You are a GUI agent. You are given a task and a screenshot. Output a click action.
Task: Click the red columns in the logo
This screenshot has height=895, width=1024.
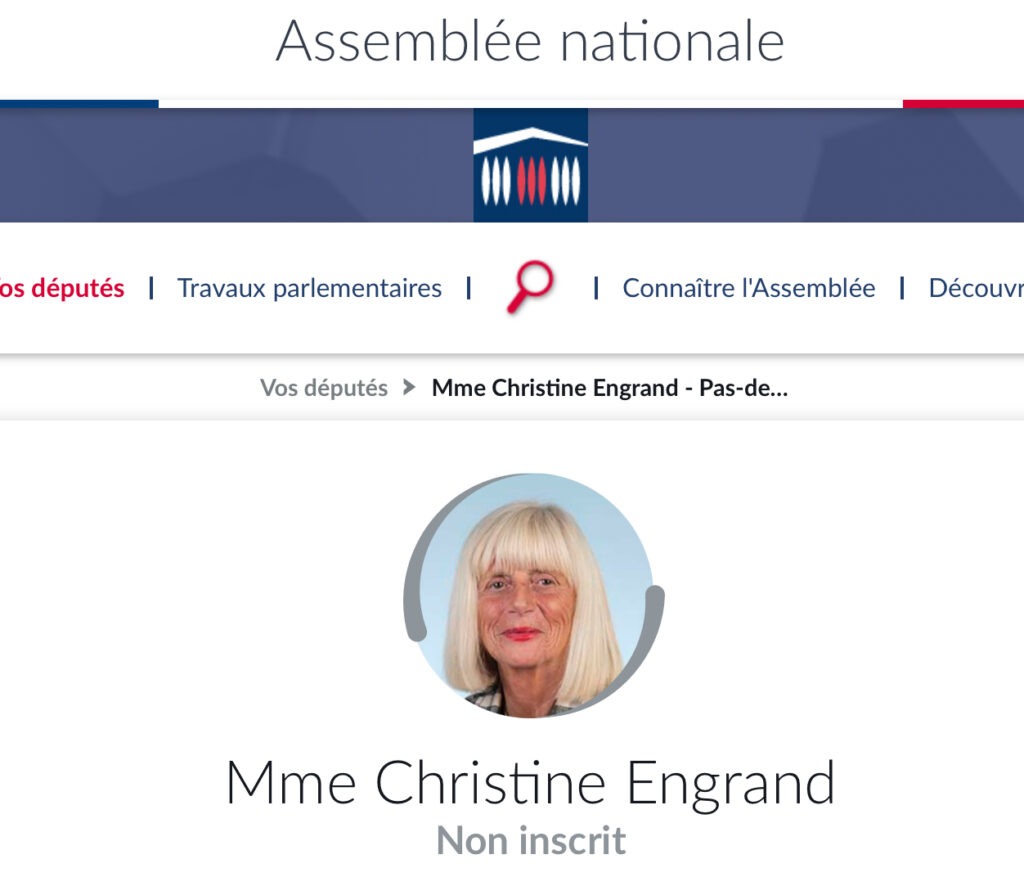pos(531,180)
